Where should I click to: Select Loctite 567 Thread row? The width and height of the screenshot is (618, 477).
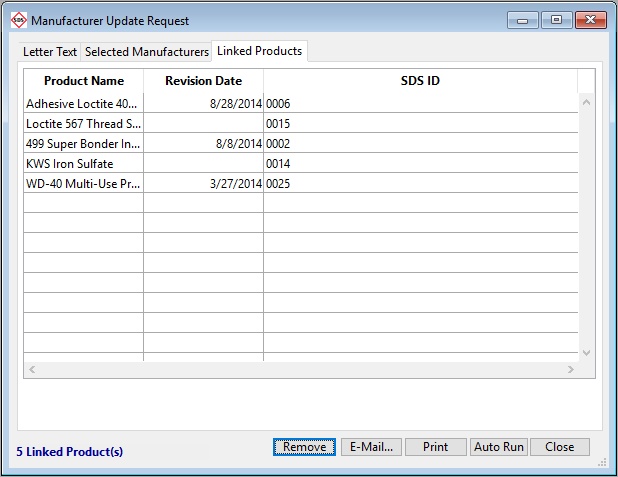(x=83, y=123)
